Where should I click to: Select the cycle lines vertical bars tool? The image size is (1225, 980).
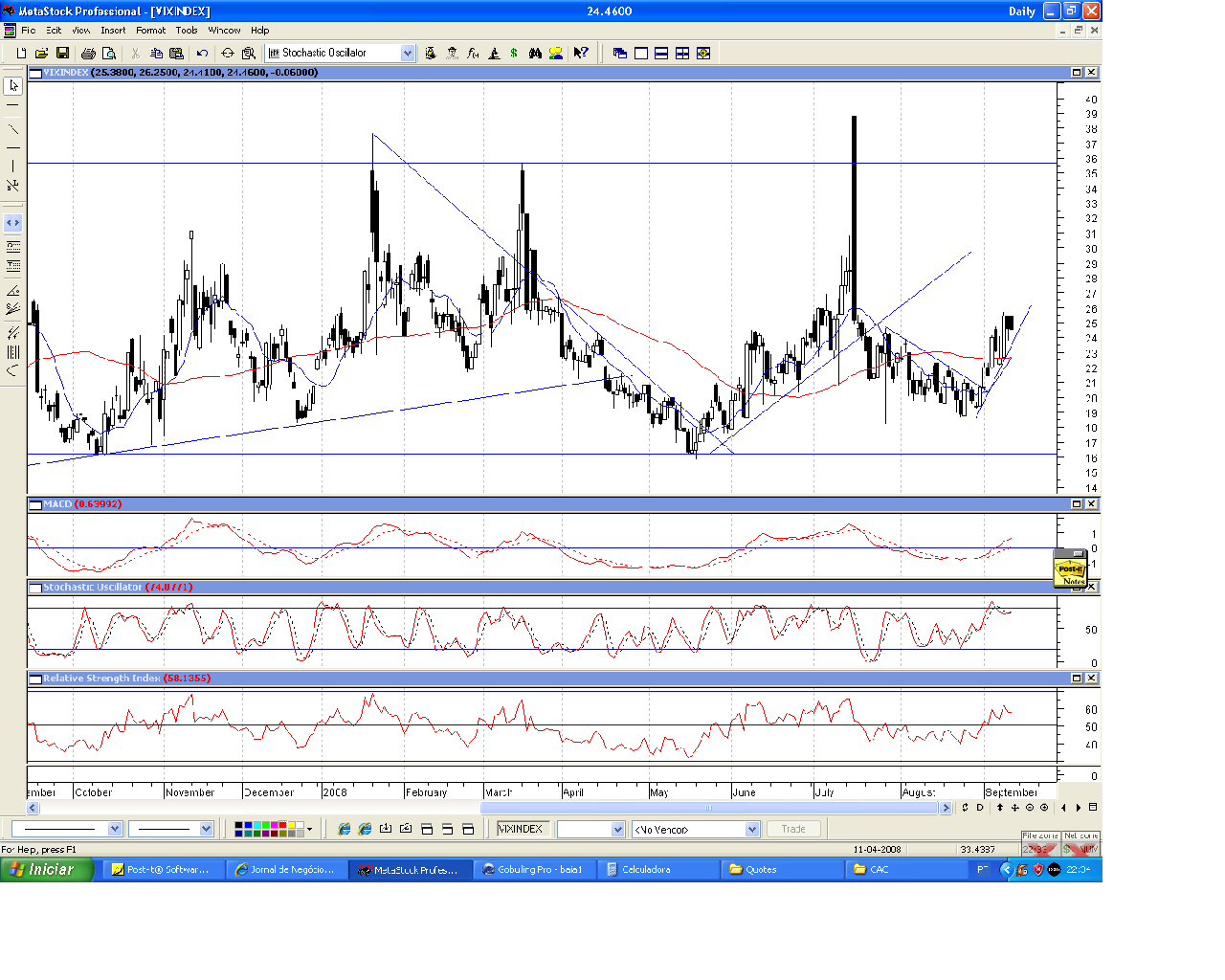[x=13, y=352]
